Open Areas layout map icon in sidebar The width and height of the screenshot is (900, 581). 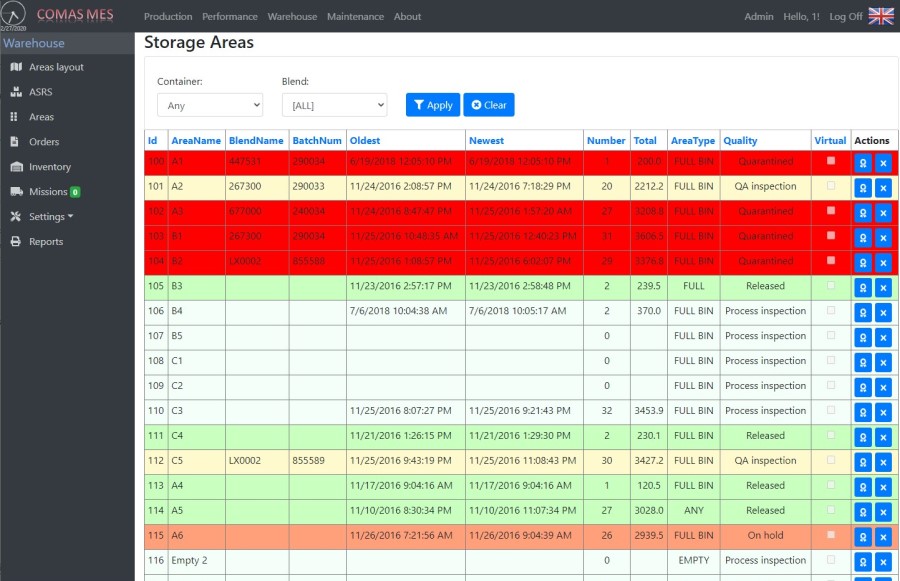[16, 67]
